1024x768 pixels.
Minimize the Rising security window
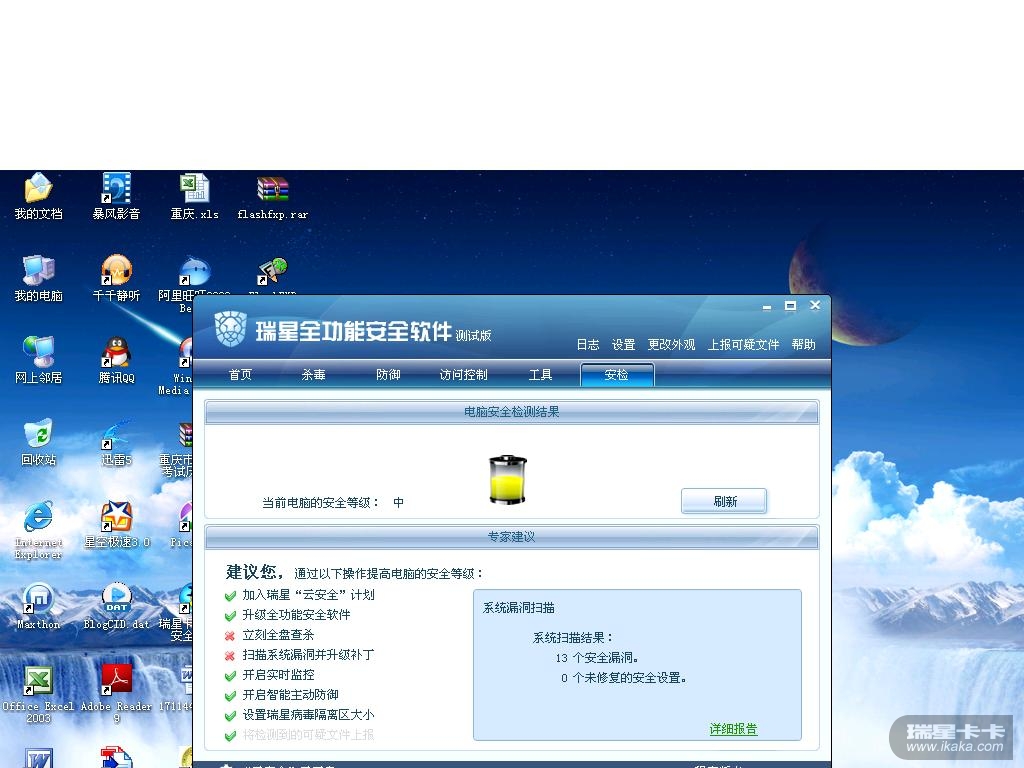point(767,306)
